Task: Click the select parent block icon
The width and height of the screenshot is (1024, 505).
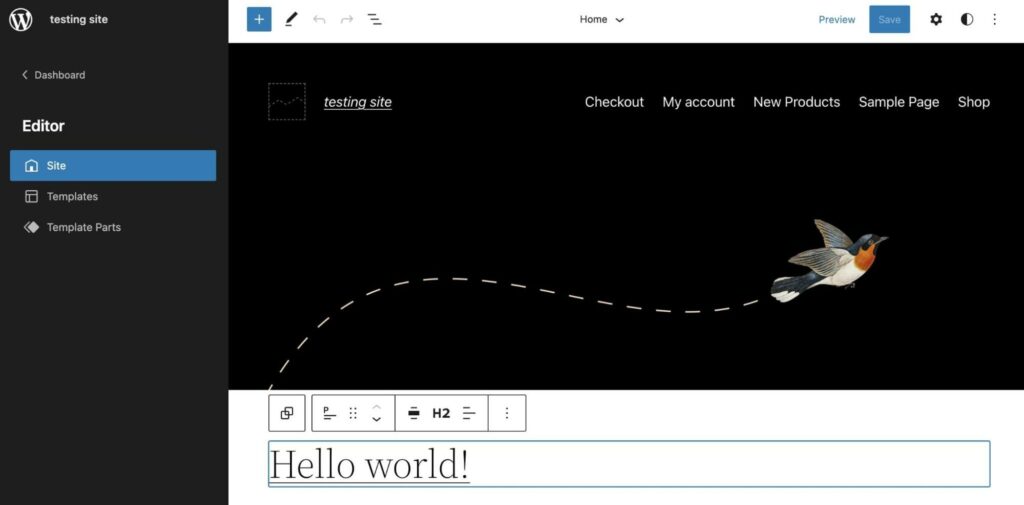Action: 287,413
